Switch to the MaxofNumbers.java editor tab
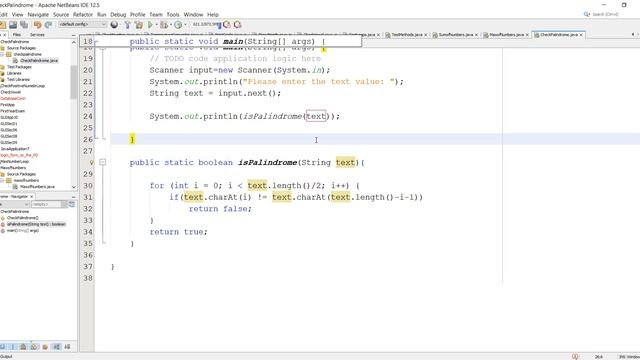This screenshot has width=640, height=360. (506, 35)
